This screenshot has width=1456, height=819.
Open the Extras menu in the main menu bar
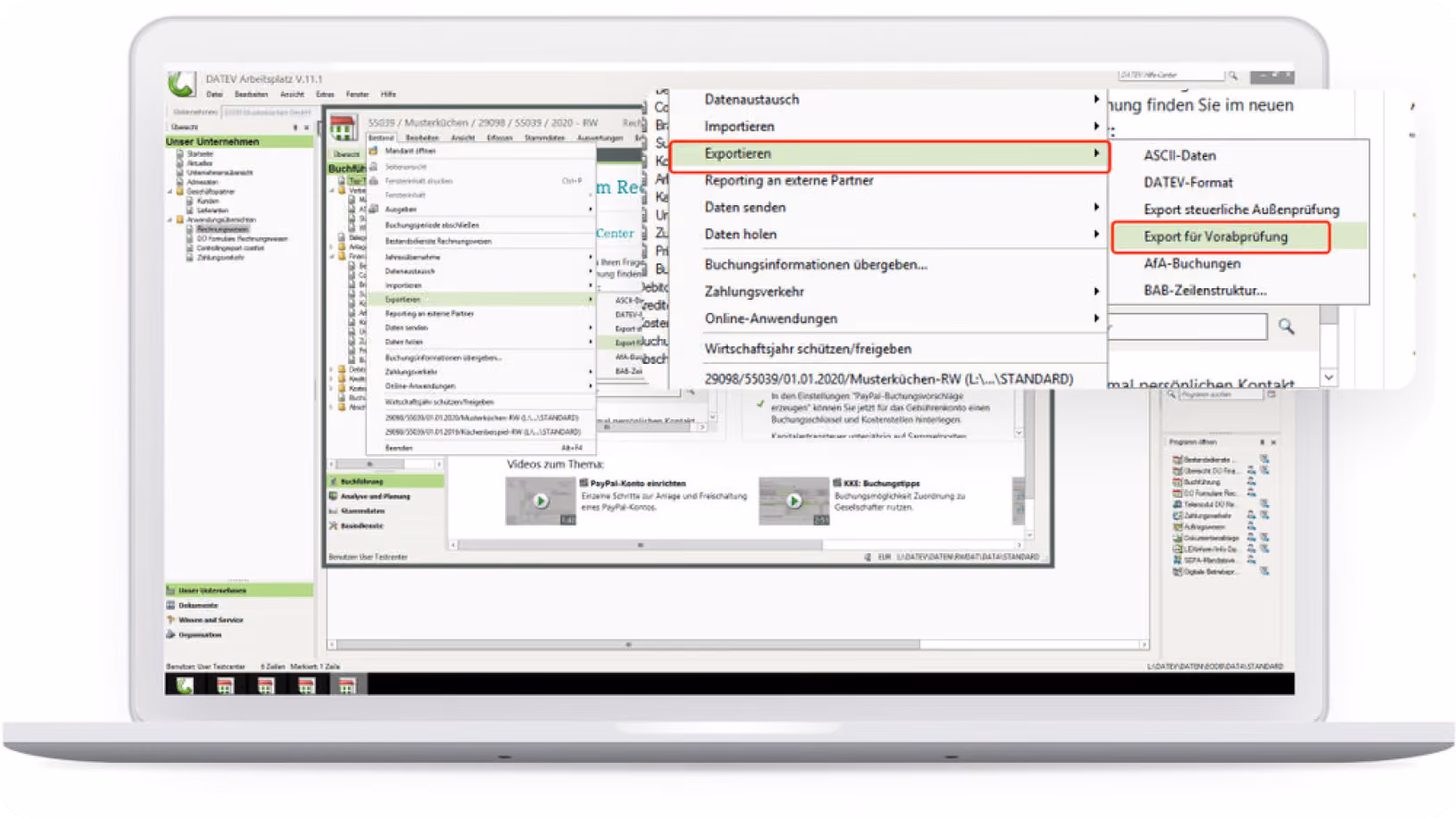pos(325,94)
